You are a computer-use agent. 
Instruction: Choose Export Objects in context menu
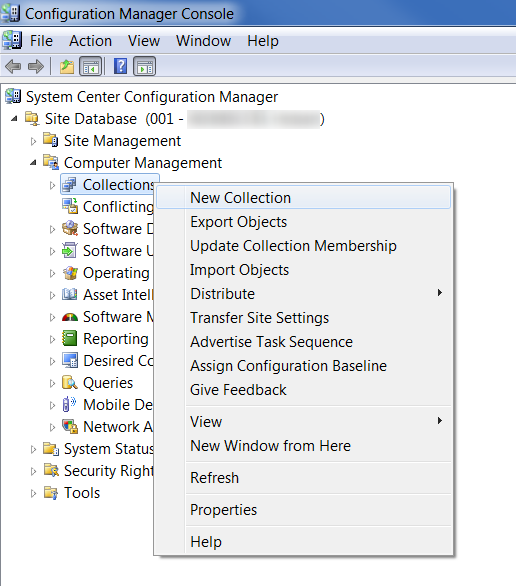tap(303, 222)
